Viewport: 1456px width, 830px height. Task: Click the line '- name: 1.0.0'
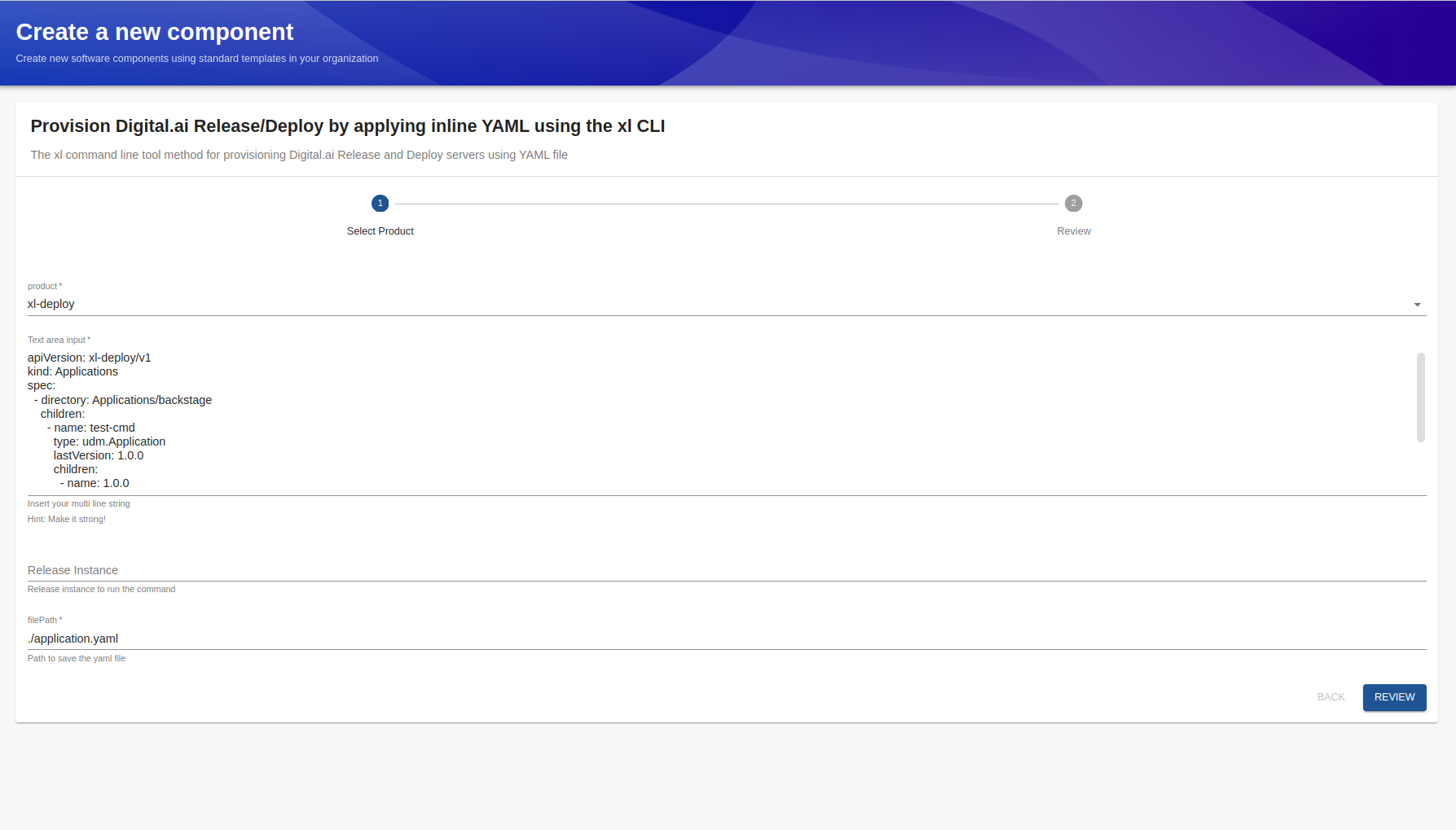point(95,483)
